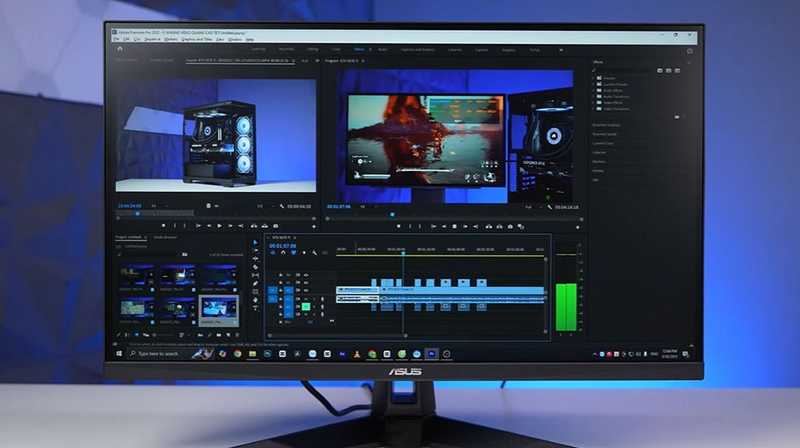Play the clip in Source monitor
This screenshot has height=448, width=800.
tap(219, 226)
